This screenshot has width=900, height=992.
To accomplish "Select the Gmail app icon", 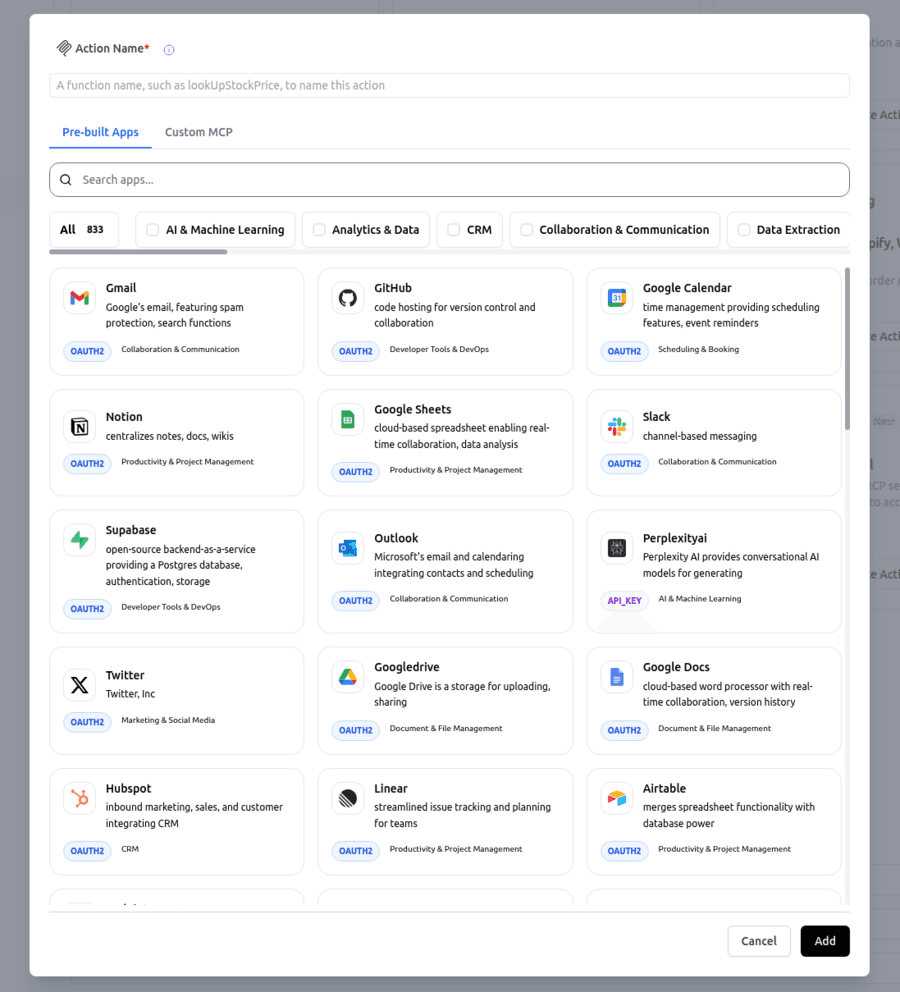I will [80, 297].
